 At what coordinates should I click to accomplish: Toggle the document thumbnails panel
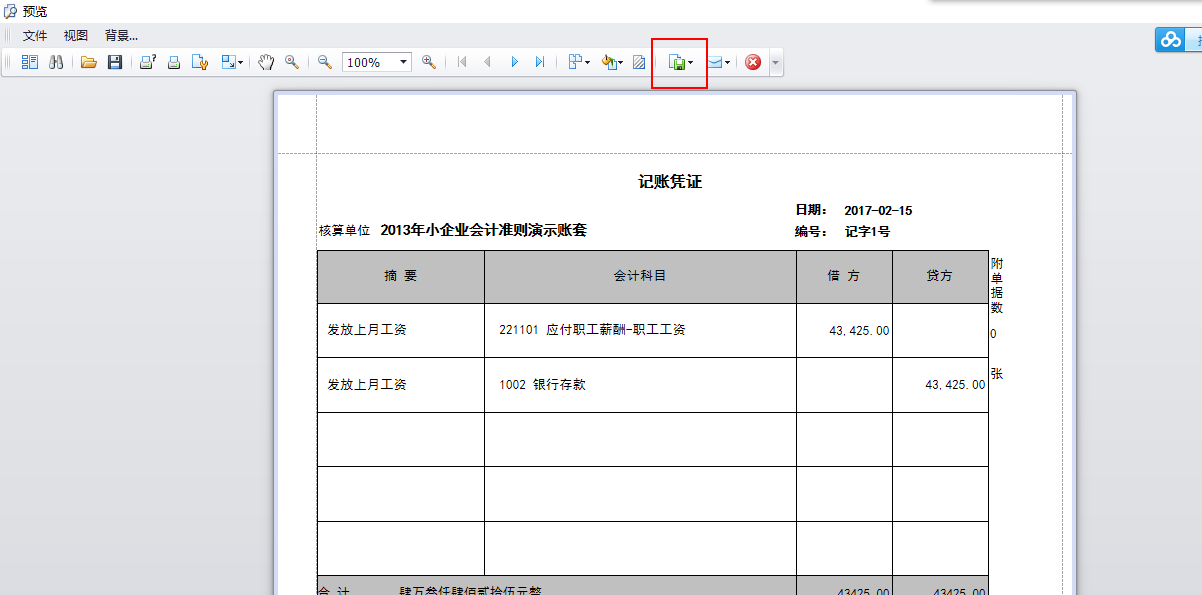[29, 62]
